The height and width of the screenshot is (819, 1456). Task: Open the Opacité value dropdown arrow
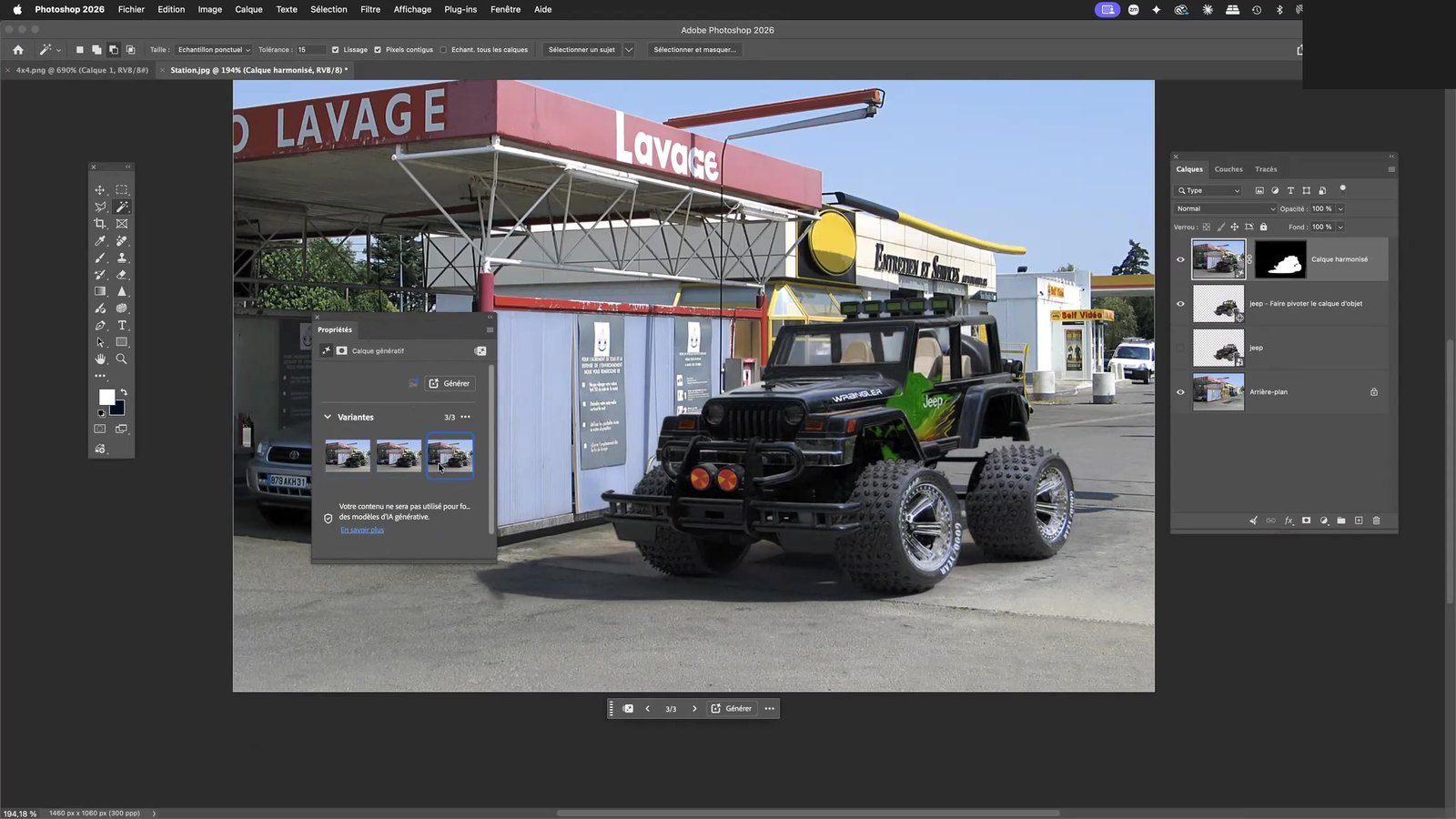pos(1340,208)
